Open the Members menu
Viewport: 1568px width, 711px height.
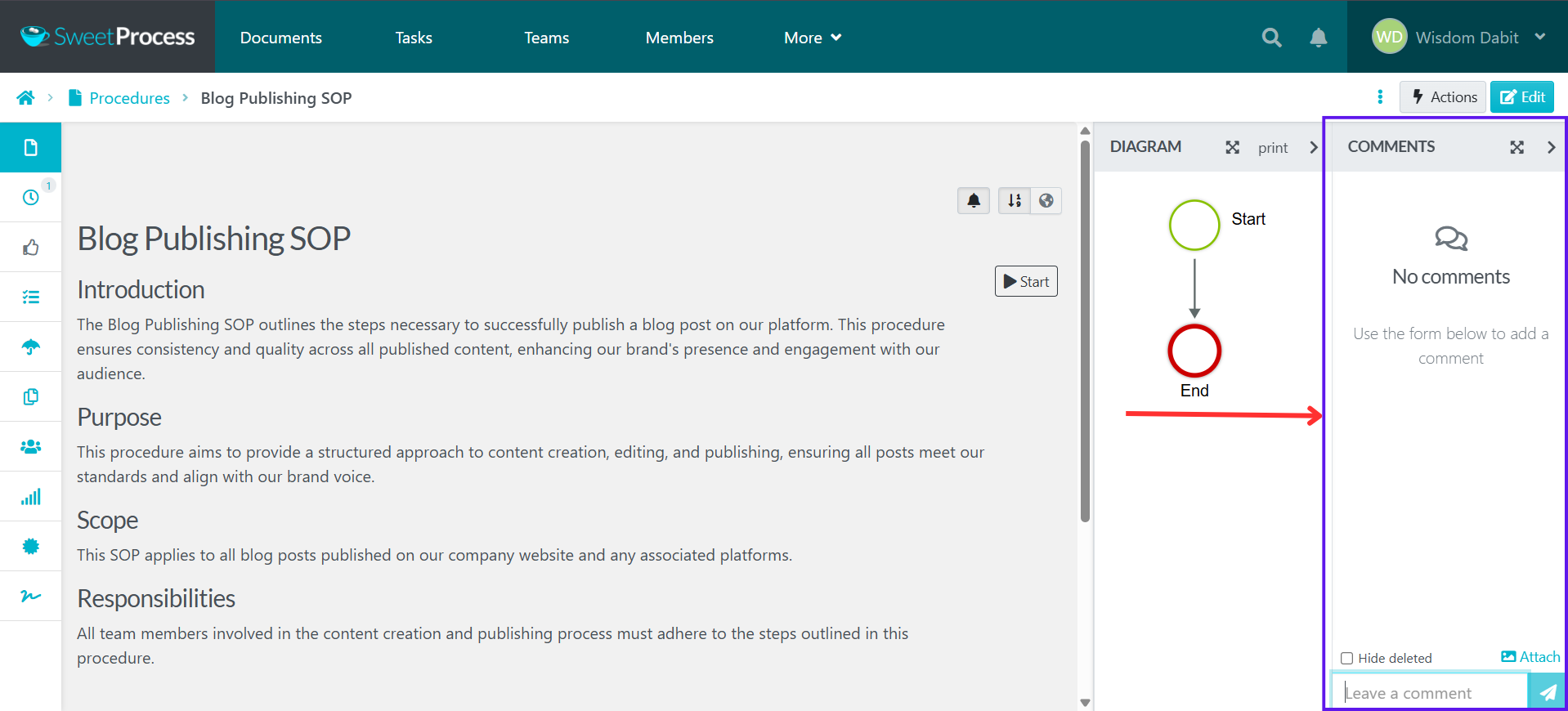click(679, 38)
